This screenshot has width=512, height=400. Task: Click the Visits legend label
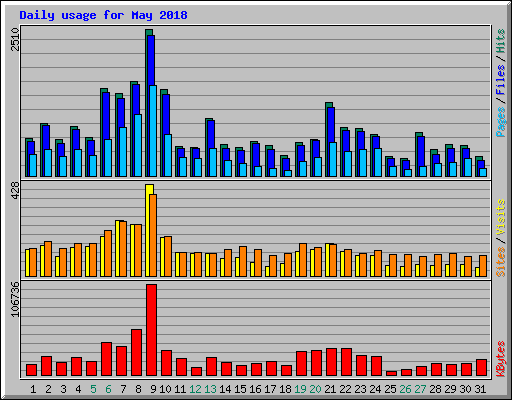coord(501,217)
